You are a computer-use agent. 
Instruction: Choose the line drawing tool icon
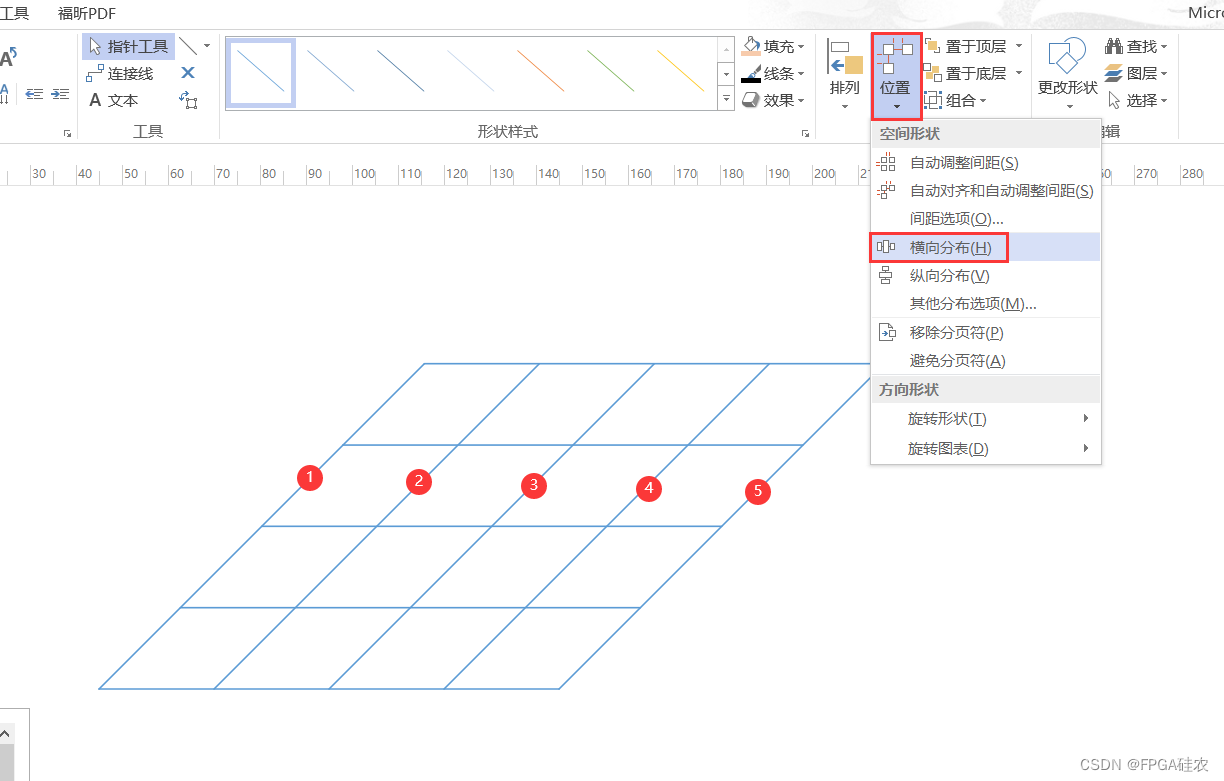point(188,46)
